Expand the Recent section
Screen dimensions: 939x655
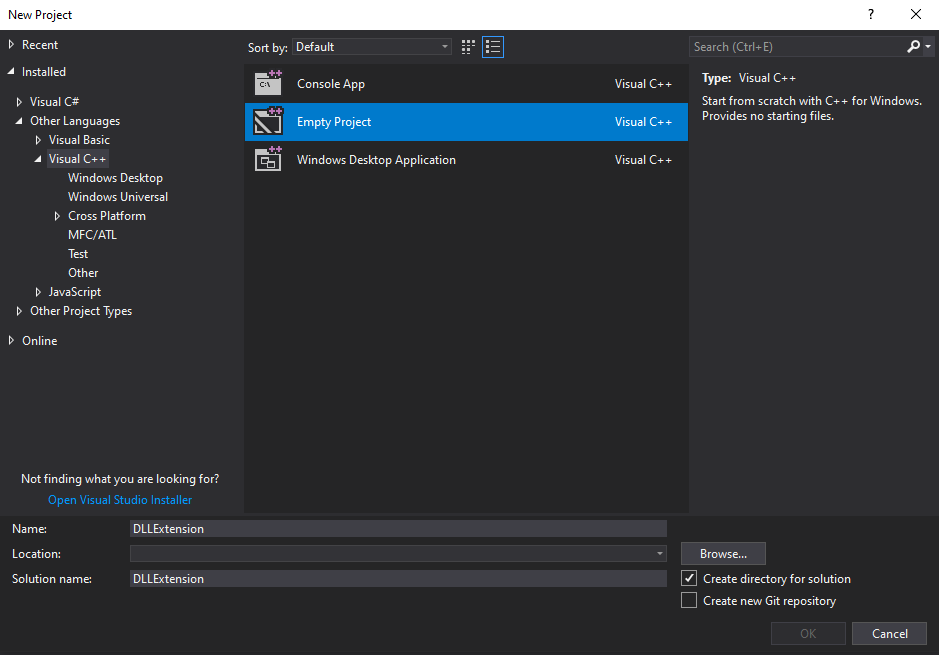(11, 44)
